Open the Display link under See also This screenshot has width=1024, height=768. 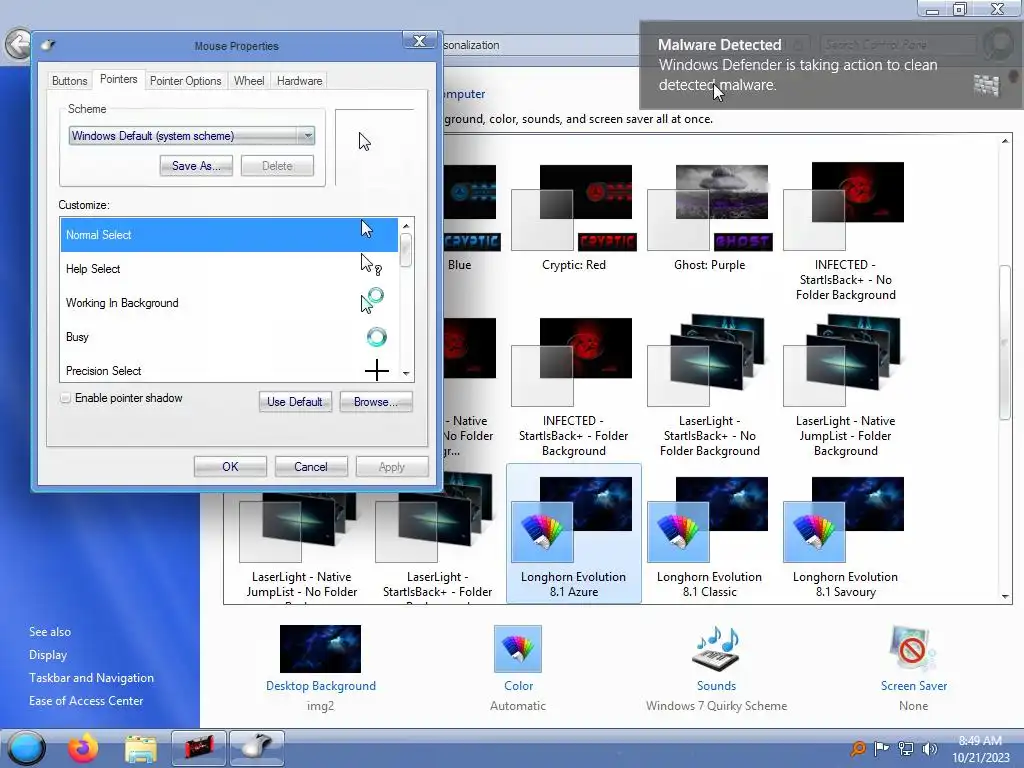tap(48, 654)
